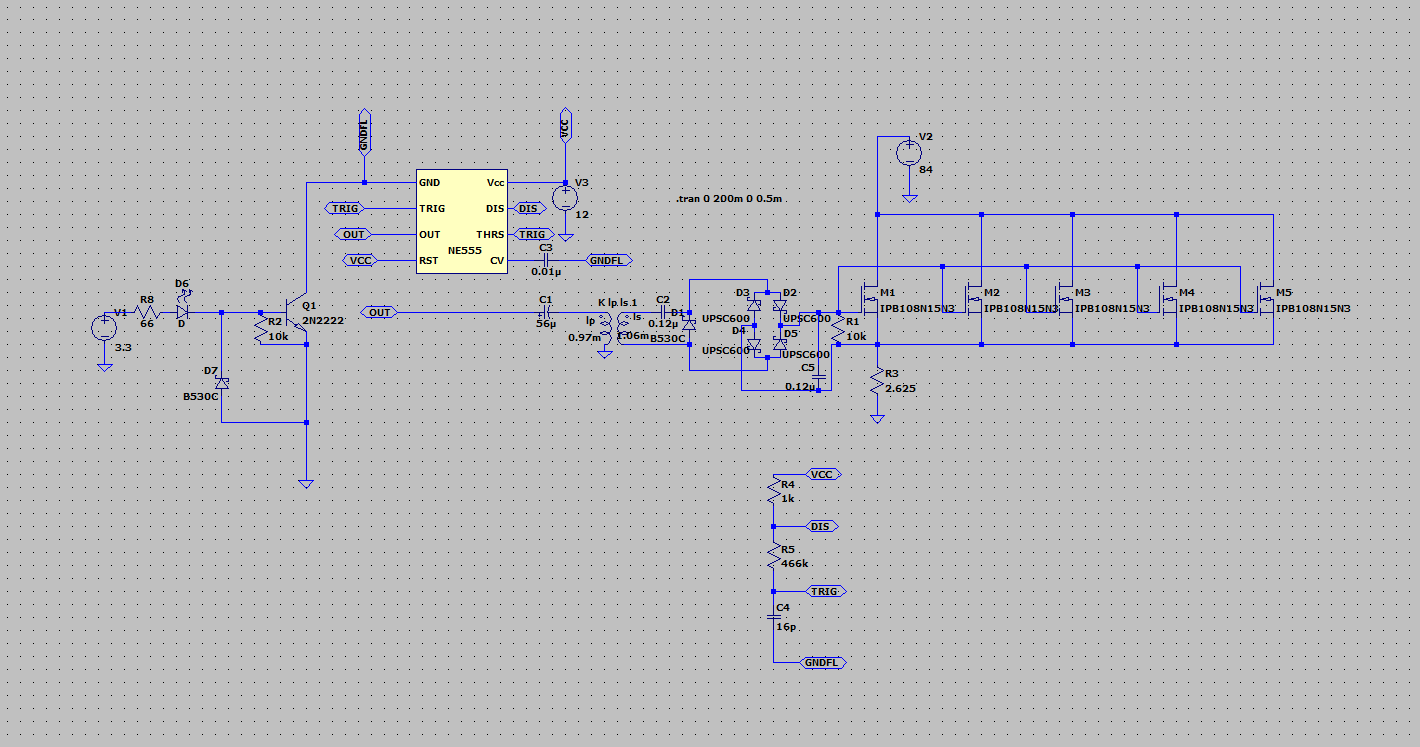Click the D3 diode symbol
1420x747 pixels.
tap(754, 304)
